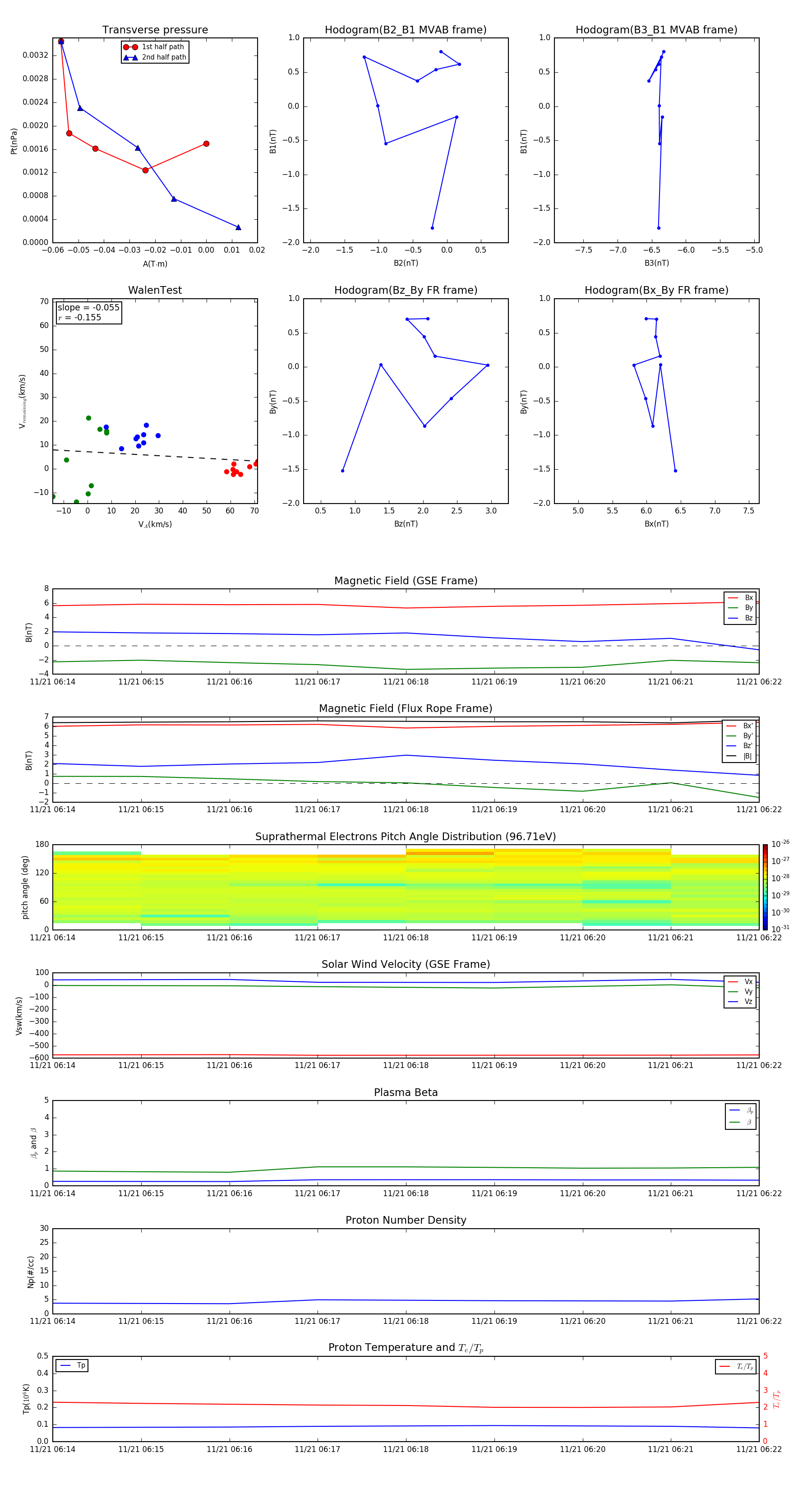Click the 'Plasma Beta' plot title
This screenshot has height=1489, width=812.
tap(406, 1093)
